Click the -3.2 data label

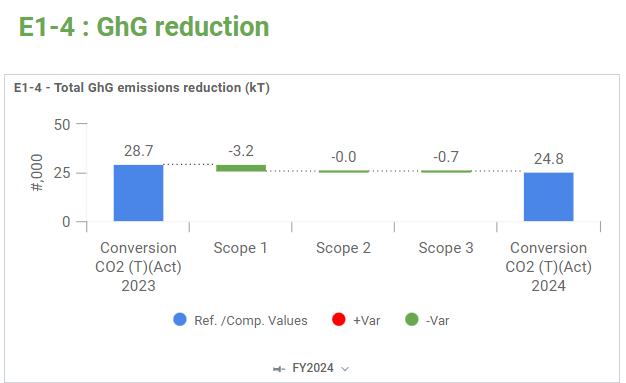pyautogui.click(x=241, y=151)
